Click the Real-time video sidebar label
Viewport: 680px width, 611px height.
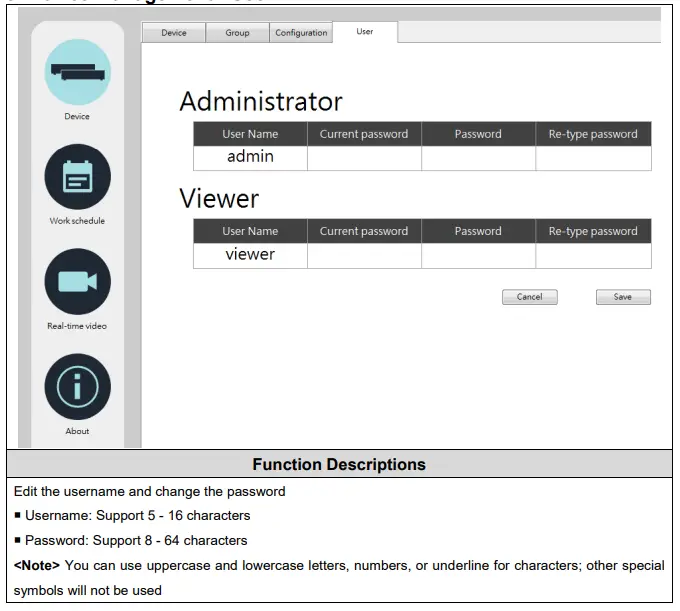click(77, 326)
